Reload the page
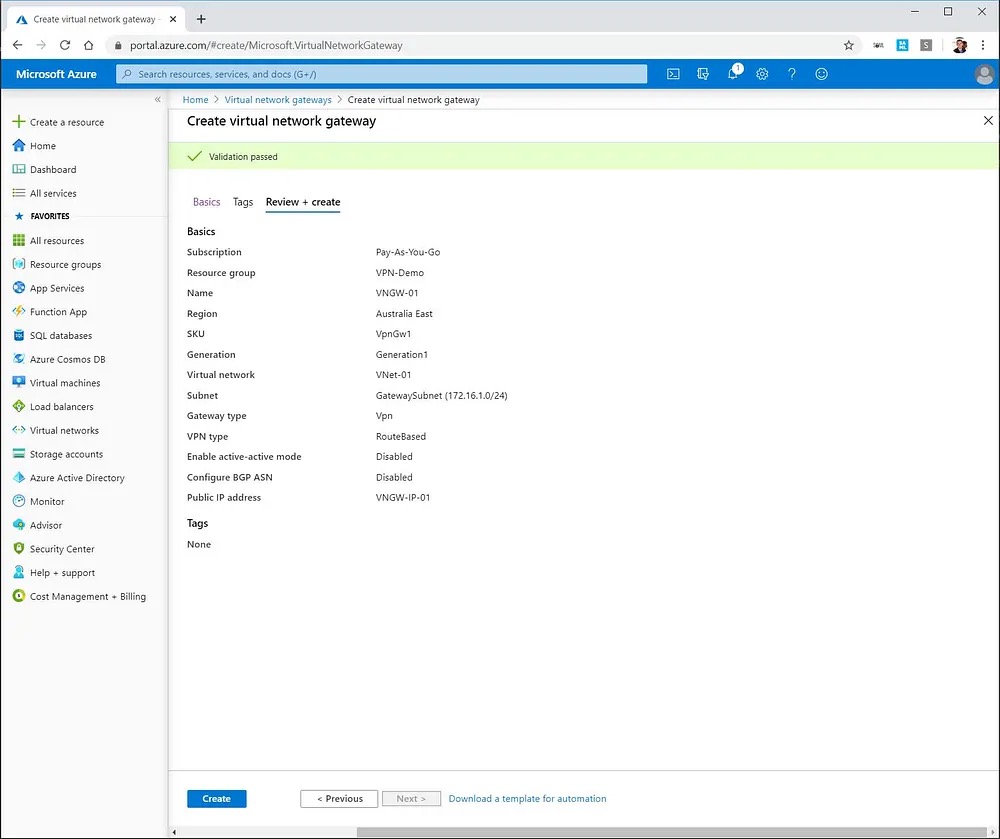This screenshot has height=839, width=1000. click(x=64, y=45)
